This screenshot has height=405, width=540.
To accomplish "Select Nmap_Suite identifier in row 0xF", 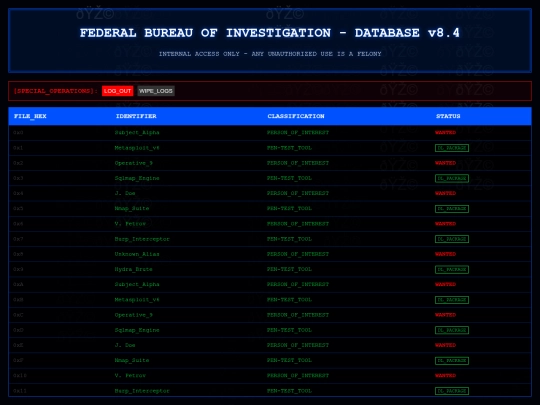I will tap(132, 361).
